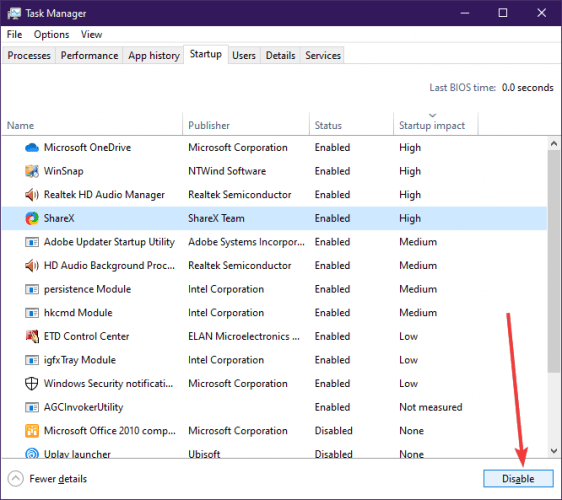The image size is (562, 500).
Task: Select the AGCInvokerUtility name
Action: click(84, 407)
